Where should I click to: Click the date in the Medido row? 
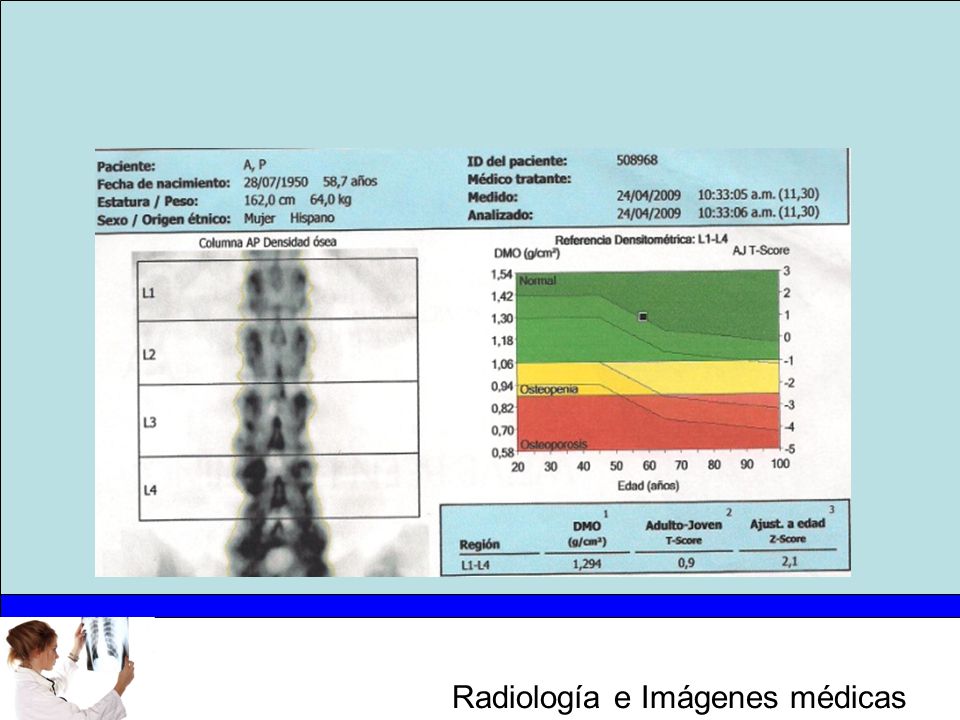pyautogui.click(x=649, y=195)
